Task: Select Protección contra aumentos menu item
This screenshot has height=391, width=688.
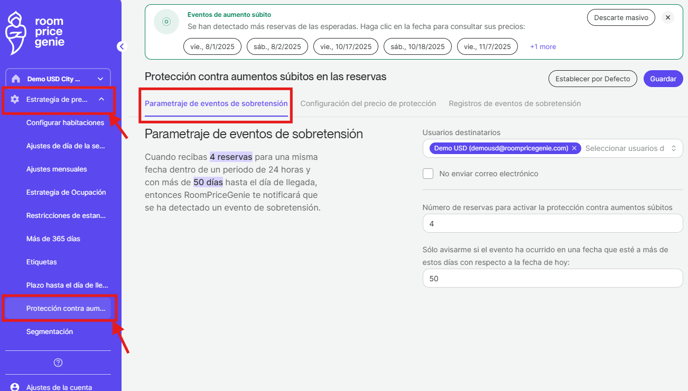Action: click(x=58, y=308)
